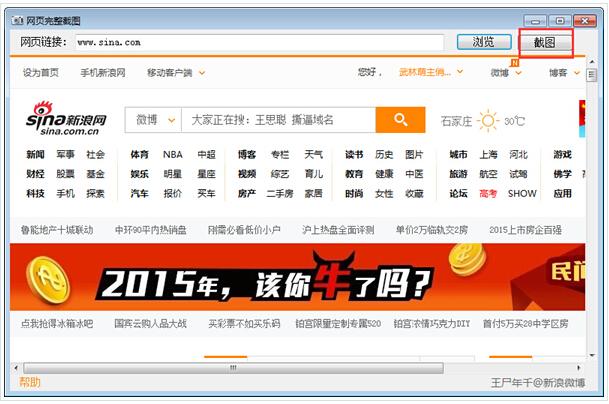This screenshot has width=609, height=404.
Task: Click the sun weather icon
Action: pos(487,121)
